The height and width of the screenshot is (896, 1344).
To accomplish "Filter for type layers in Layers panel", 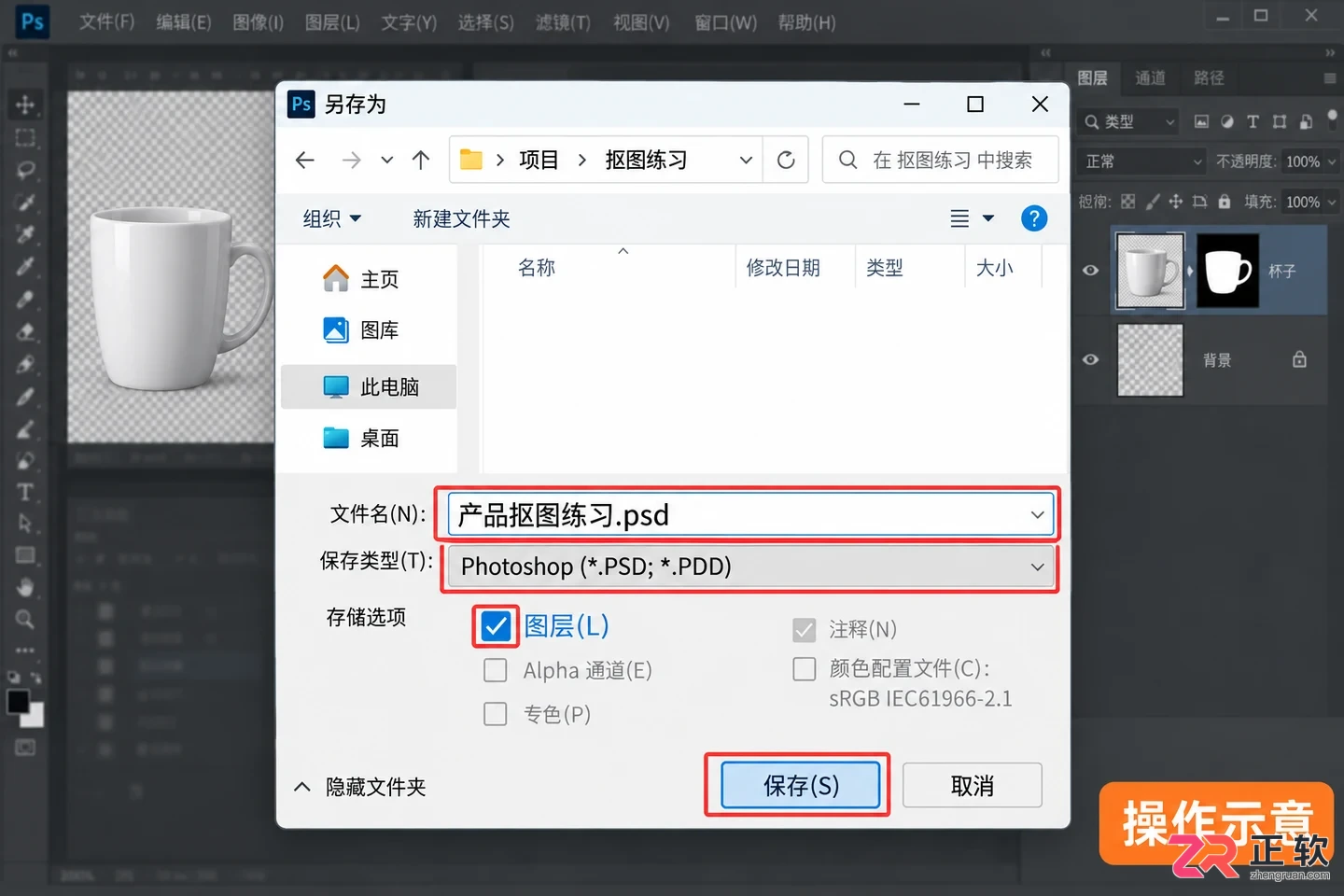I will pyautogui.click(x=1253, y=121).
